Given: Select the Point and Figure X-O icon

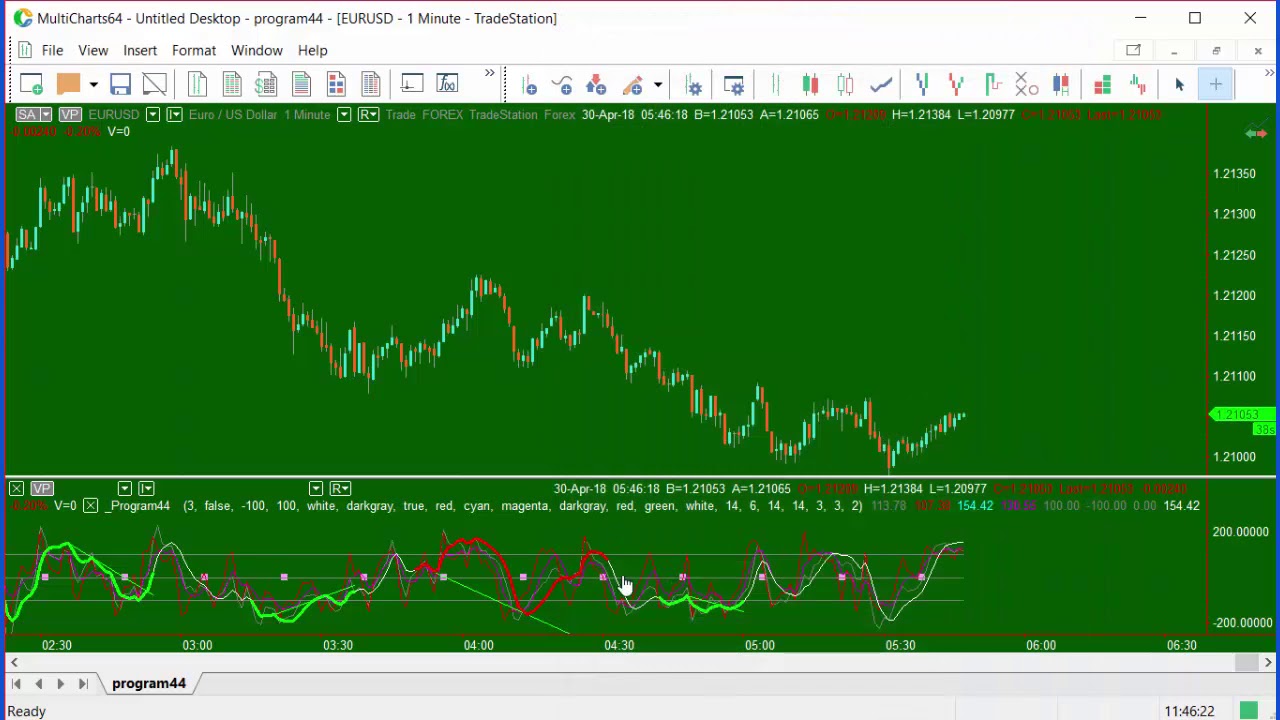Looking at the screenshot, I should pyautogui.click(x=1026, y=86).
